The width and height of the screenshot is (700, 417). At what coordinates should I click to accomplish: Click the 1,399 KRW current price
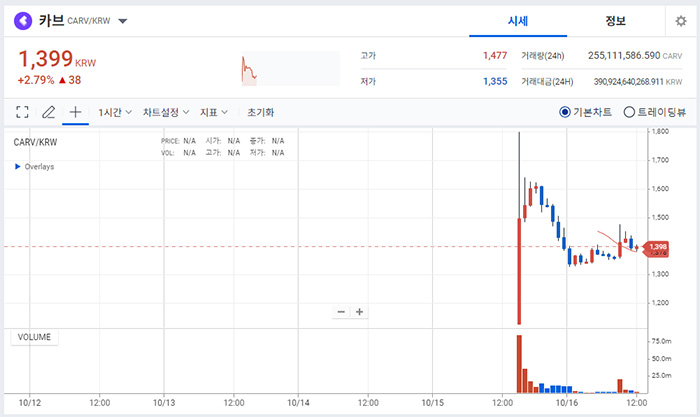point(57,59)
